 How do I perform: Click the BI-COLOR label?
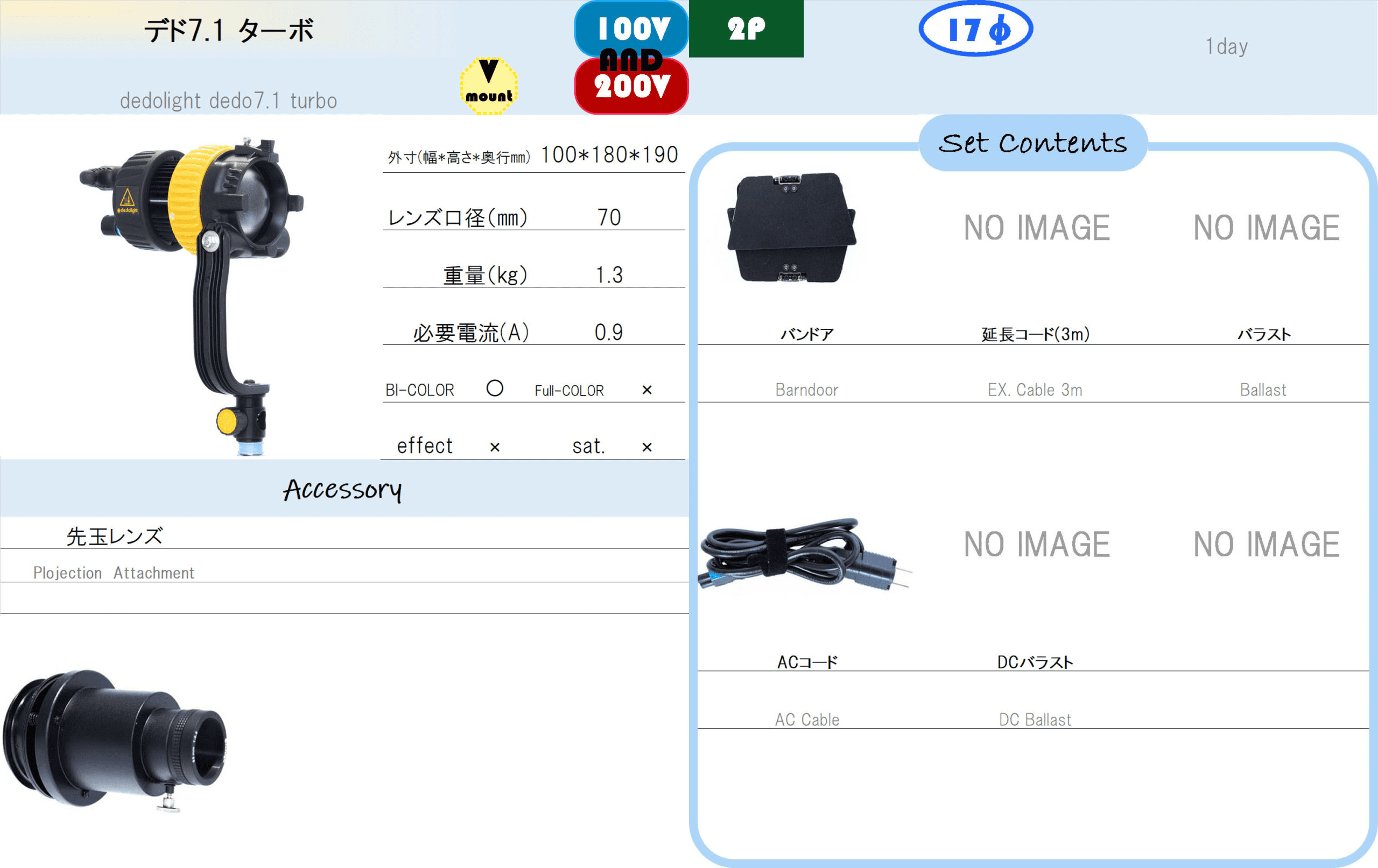pyautogui.click(x=420, y=390)
